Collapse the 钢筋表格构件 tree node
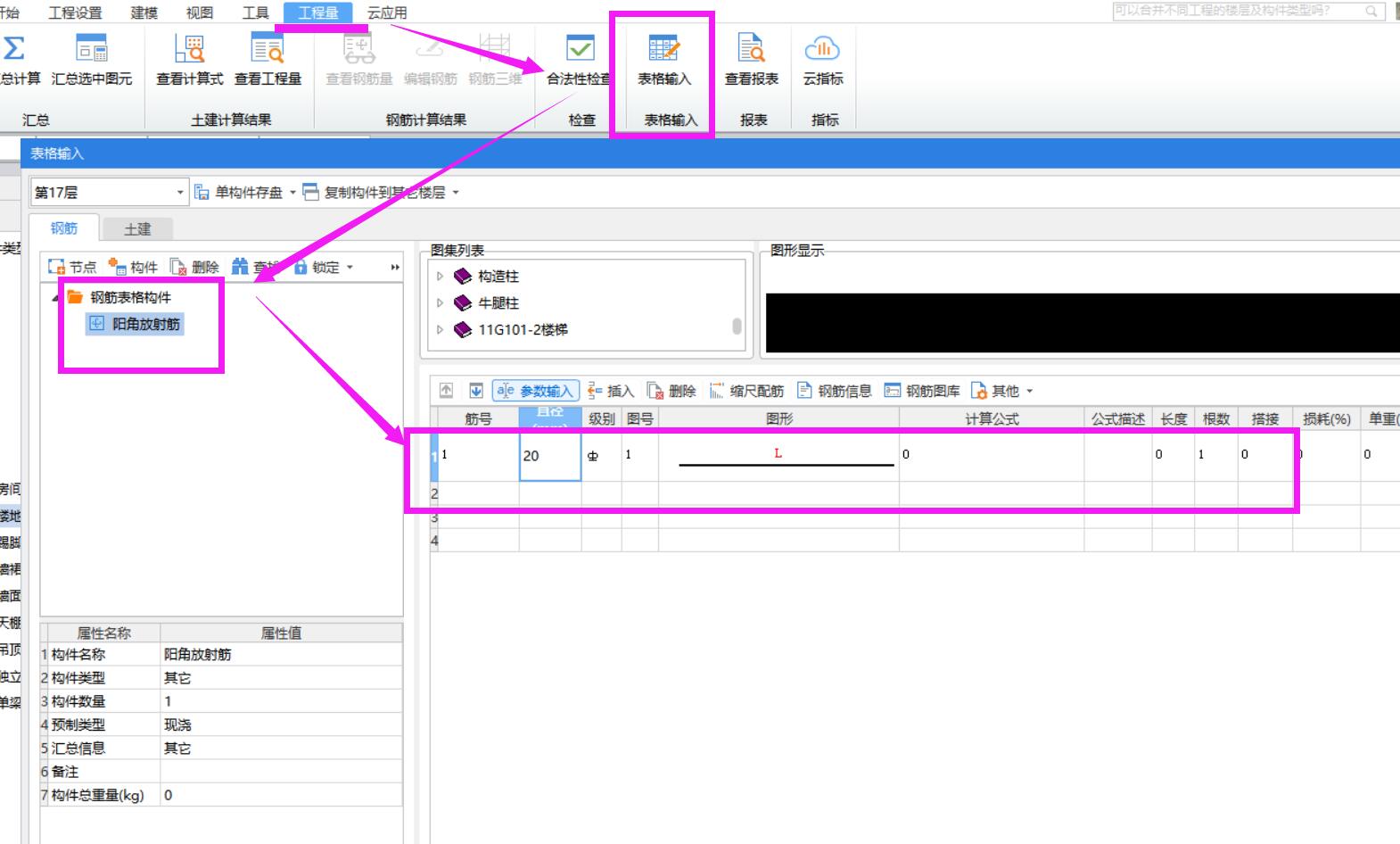Viewport: 1400px width, 844px height. [x=56, y=298]
